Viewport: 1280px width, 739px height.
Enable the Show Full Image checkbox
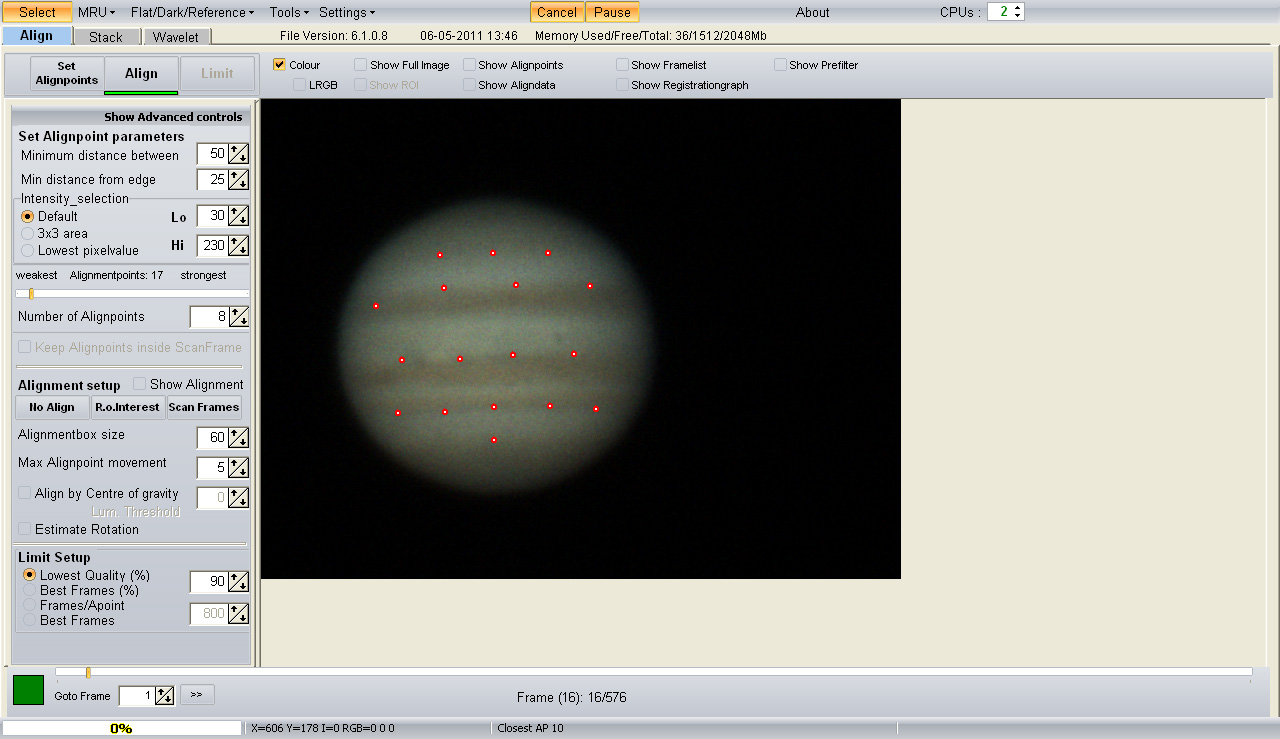(361, 65)
